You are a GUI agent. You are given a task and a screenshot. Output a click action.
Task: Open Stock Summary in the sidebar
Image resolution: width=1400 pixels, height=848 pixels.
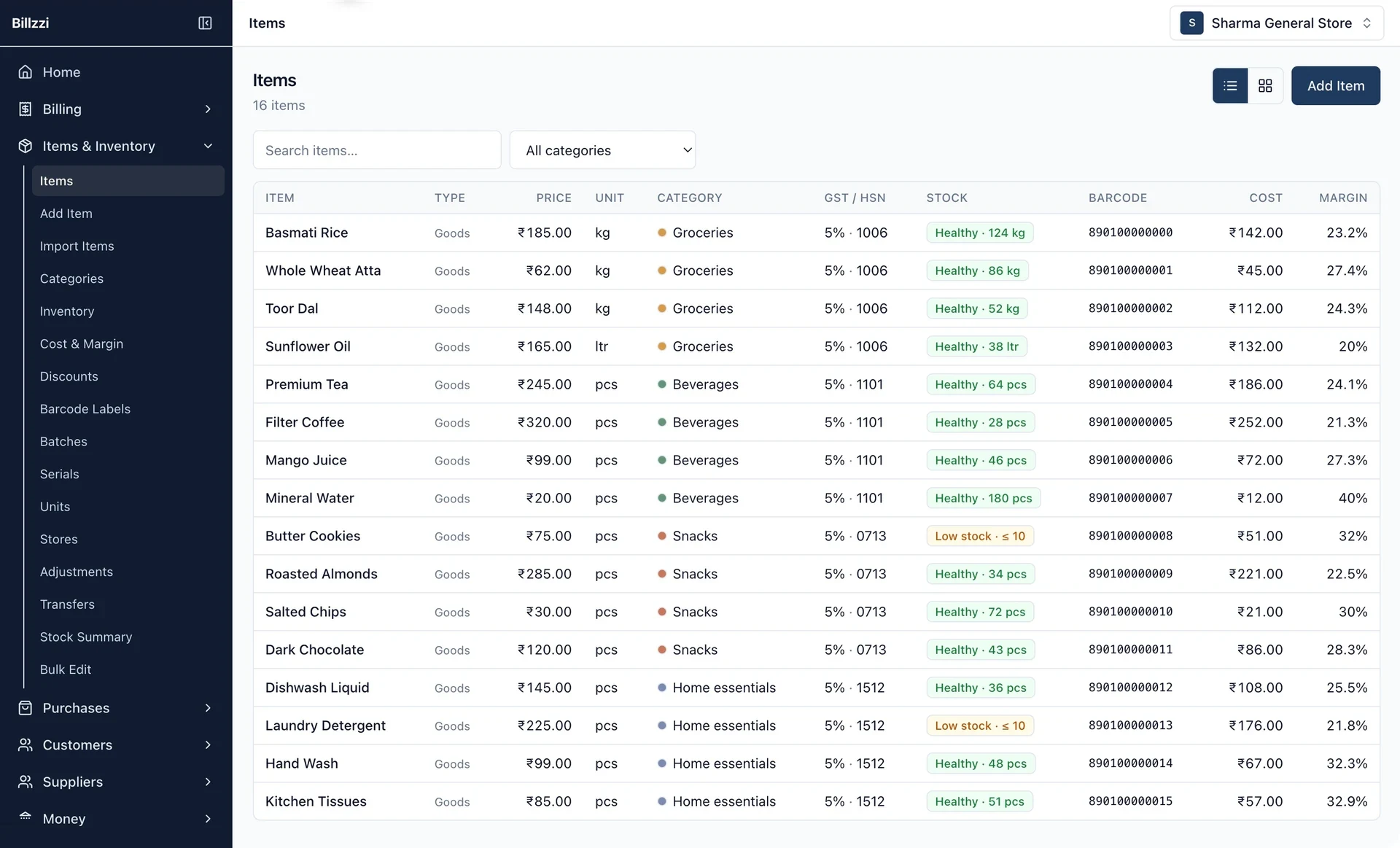click(x=128, y=637)
